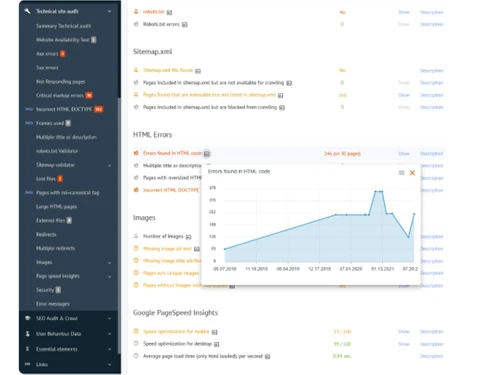Open robots.txt Validator in sidebar

(57, 151)
